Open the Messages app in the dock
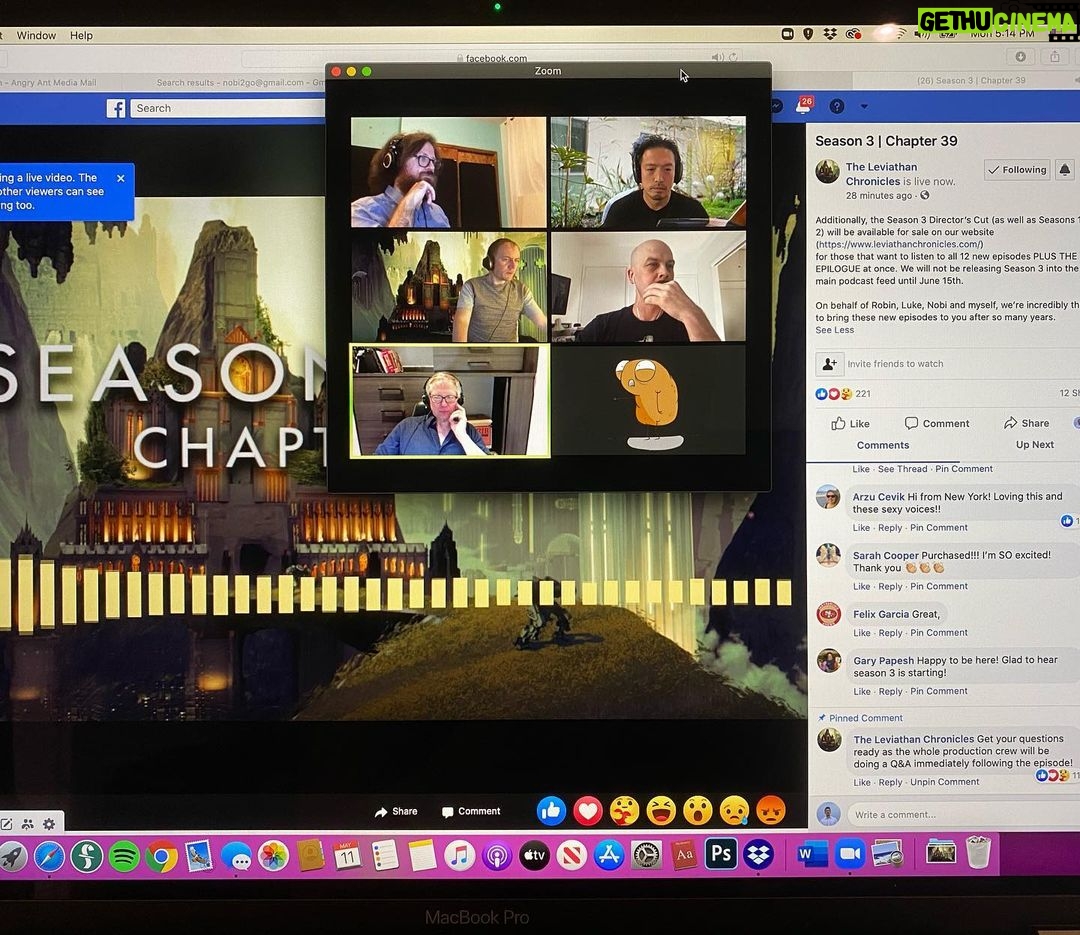Screen dimensions: 1080x935 pyautogui.click(x=236, y=856)
